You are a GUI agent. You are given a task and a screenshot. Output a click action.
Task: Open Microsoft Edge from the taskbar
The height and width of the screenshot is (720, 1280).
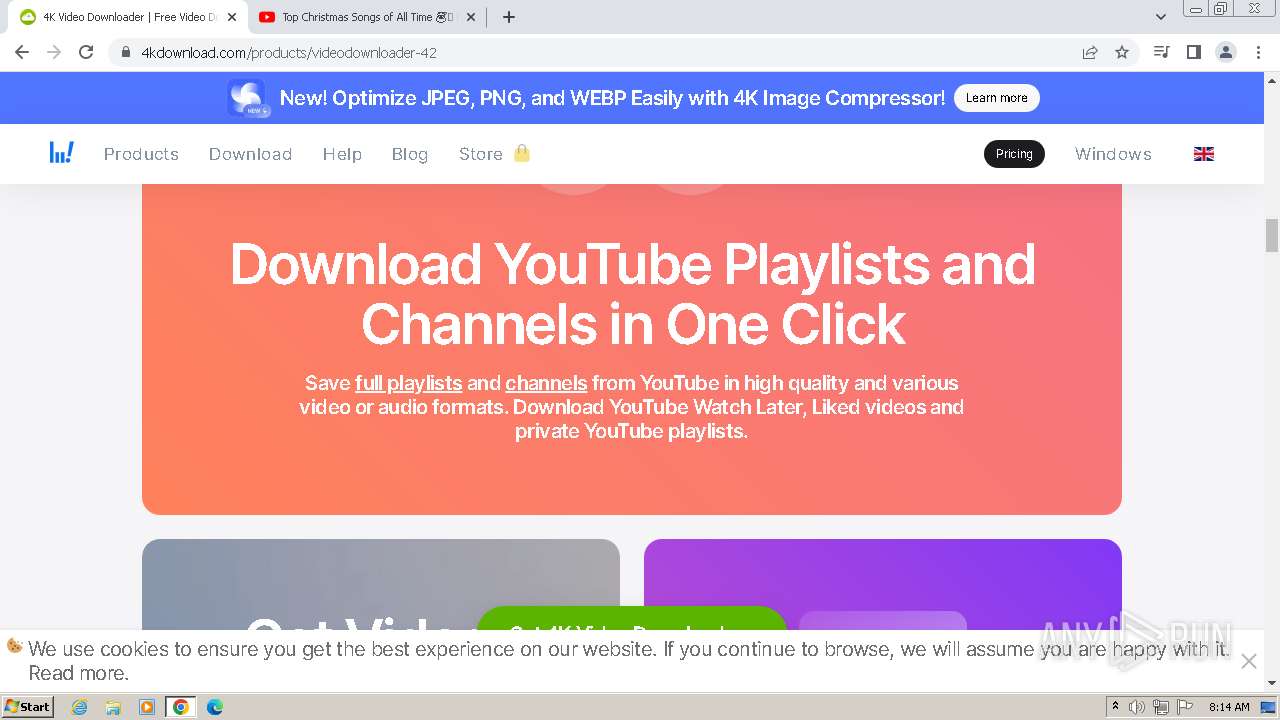pyautogui.click(x=215, y=707)
